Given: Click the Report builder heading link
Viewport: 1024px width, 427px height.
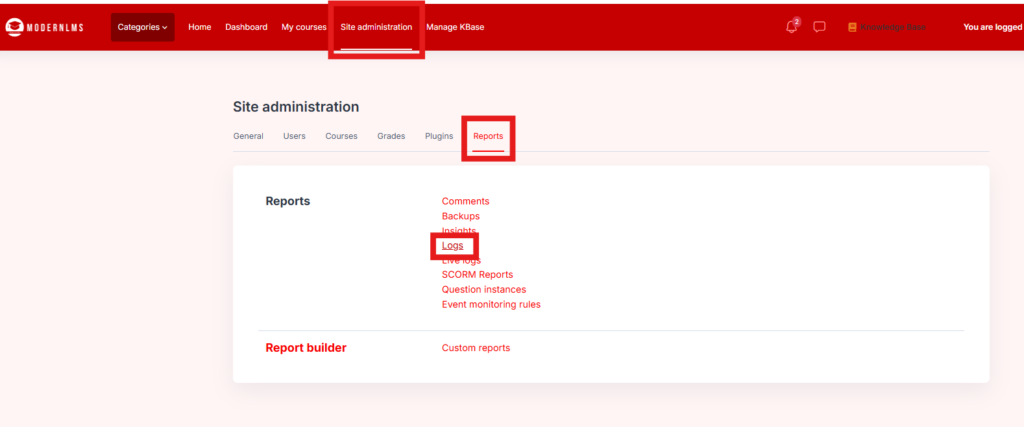Looking at the screenshot, I should coord(306,348).
